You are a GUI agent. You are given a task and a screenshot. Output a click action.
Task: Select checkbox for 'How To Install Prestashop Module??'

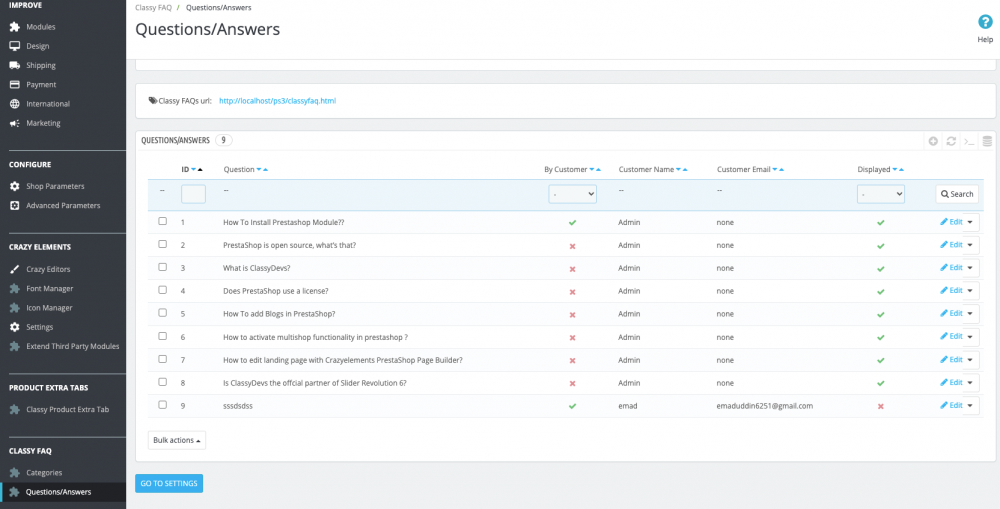[x=163, y=221]
